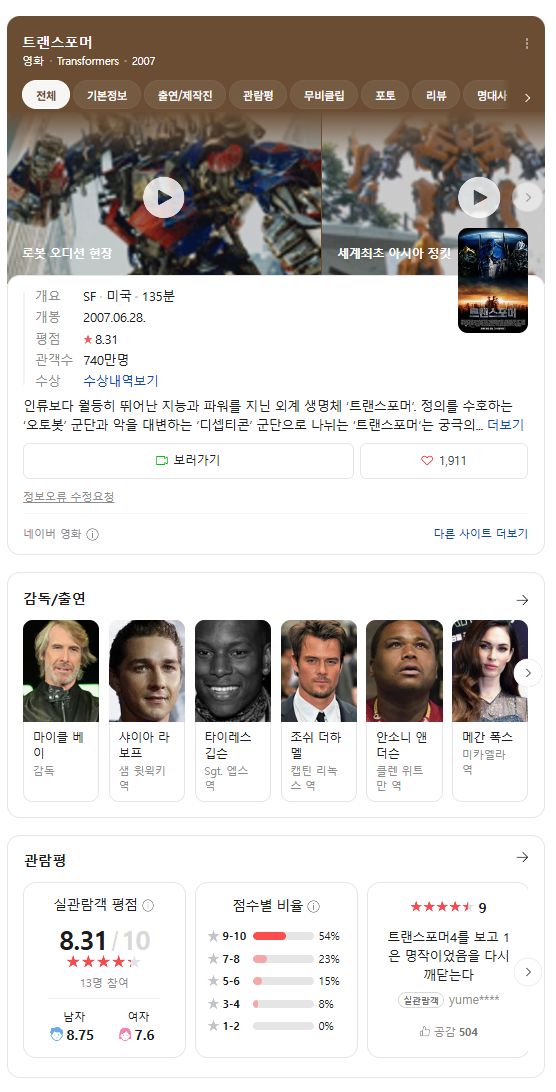Click the 공감 thumbs-up icon on the review
The image size is (556, 1092).
point(425,1031)
